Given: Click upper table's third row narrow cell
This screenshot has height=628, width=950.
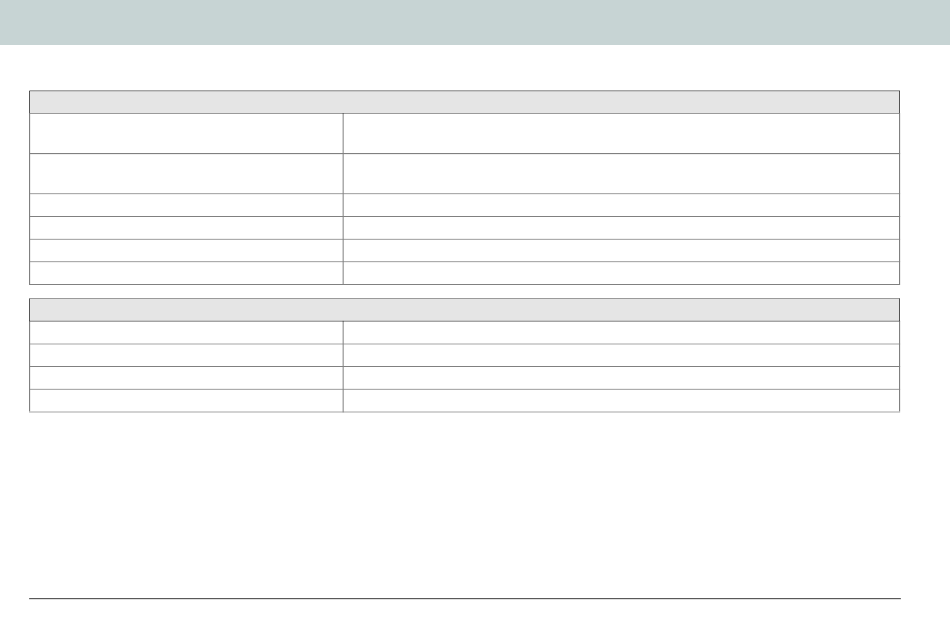Looking at the screenshot, I should pyautogui.click(x=186, y=205).
